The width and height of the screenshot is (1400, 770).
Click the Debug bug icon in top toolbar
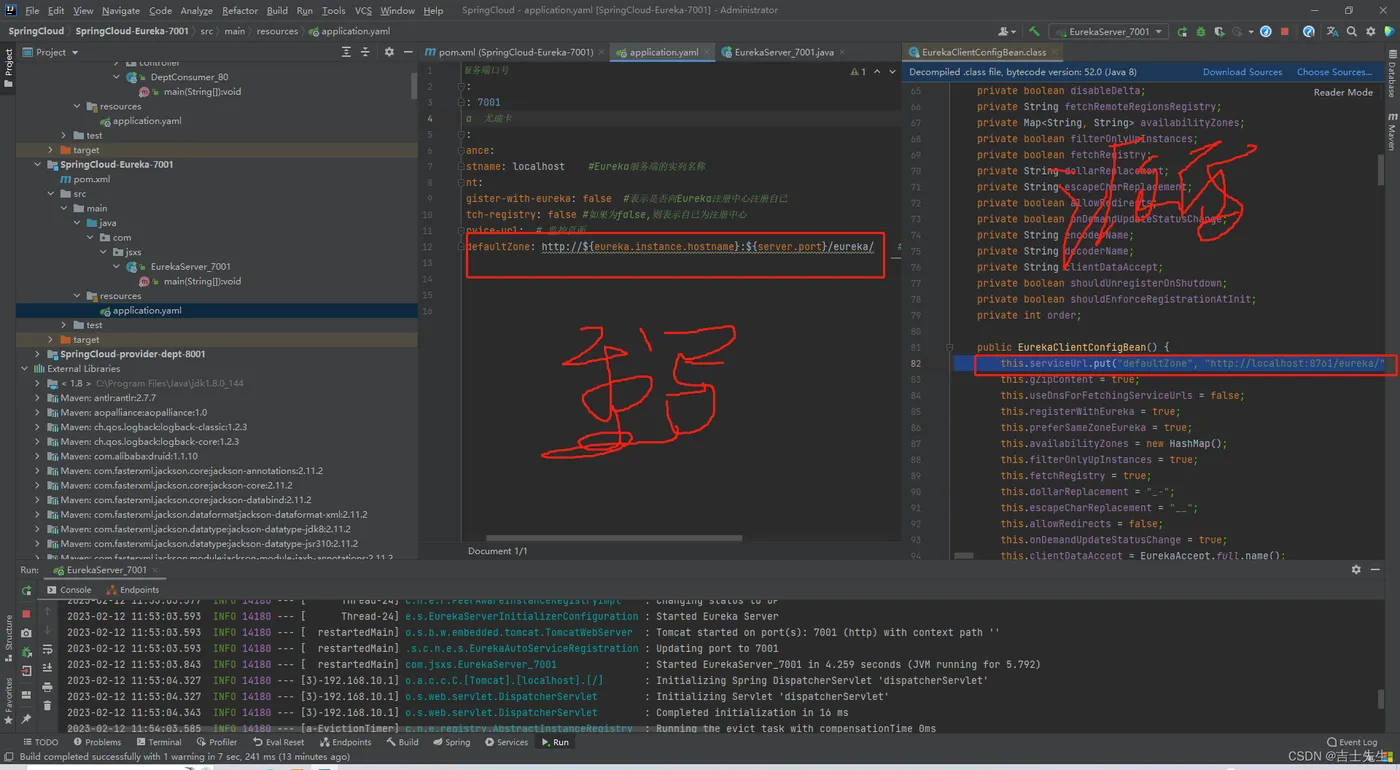pyautogui.click(x=1198, y=31)
